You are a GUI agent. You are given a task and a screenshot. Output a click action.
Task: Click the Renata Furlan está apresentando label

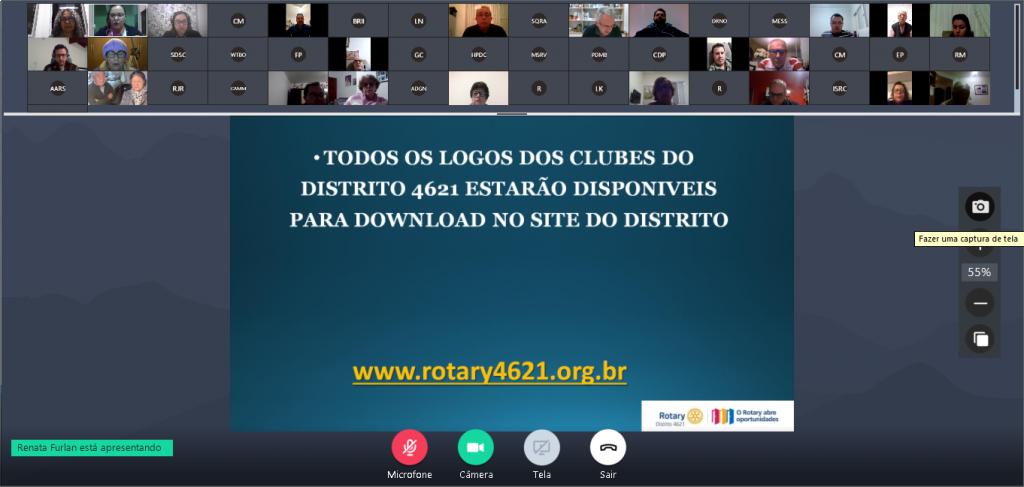pos(91,448)
